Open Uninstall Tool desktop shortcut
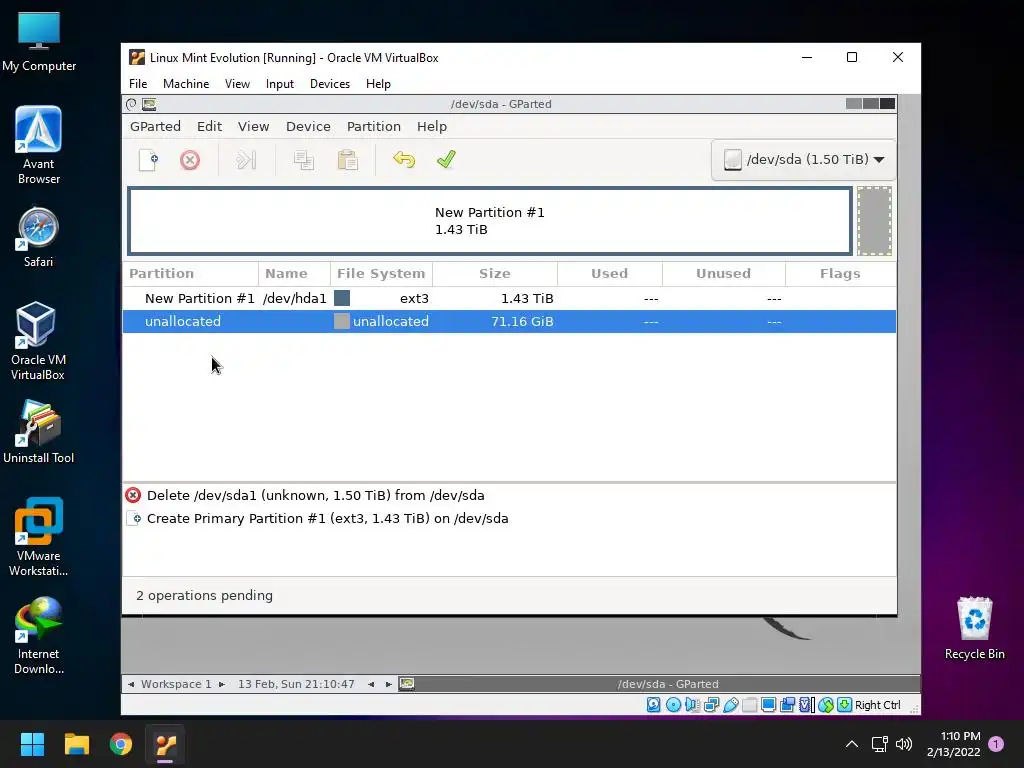 point(39,432)
